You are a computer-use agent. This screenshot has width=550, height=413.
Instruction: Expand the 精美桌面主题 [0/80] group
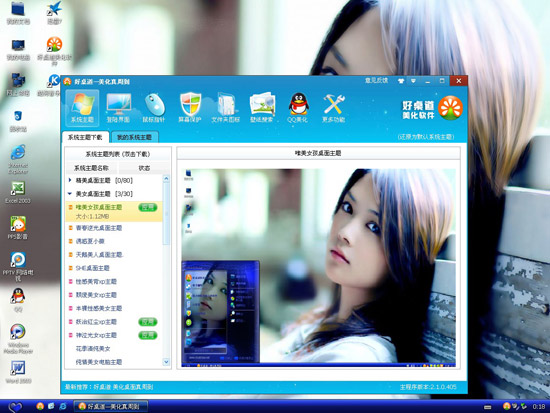[x=70, y=180]
